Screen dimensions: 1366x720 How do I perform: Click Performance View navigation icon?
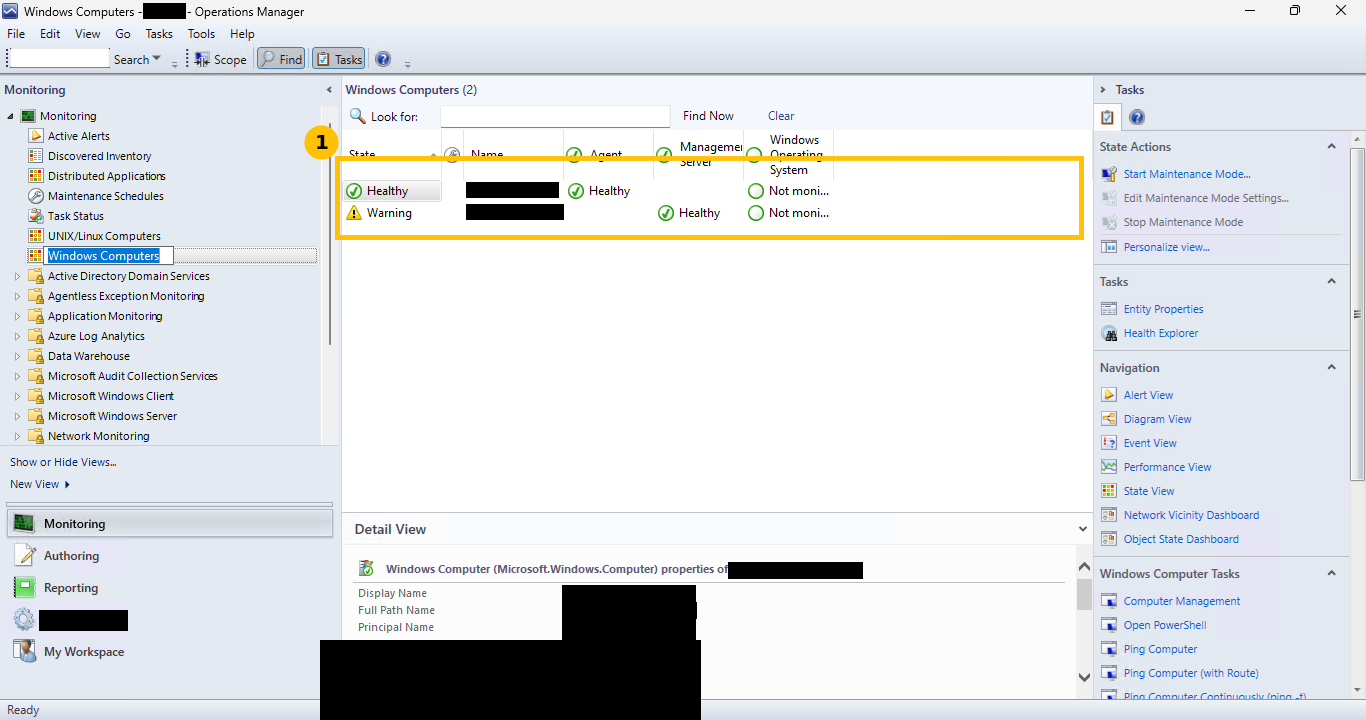(x=1108, y=467)
